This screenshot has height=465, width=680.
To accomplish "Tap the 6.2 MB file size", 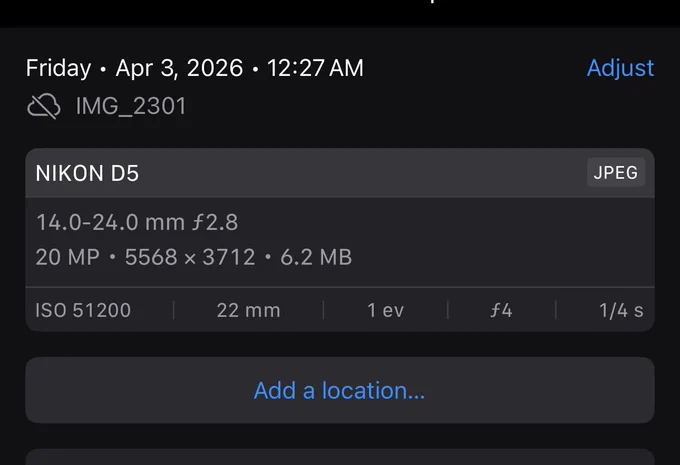I will [316, 257].
